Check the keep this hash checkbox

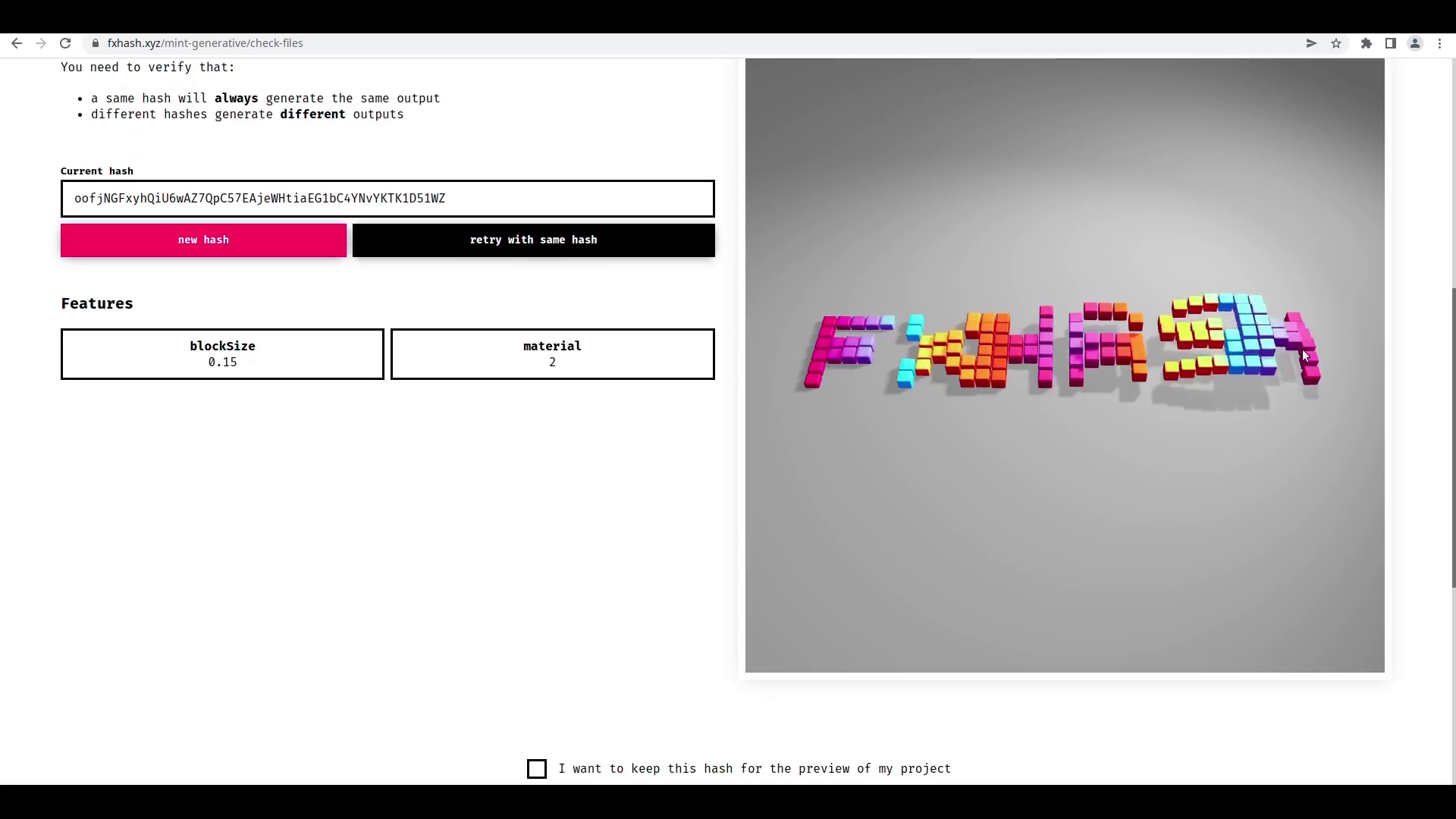coord(537,769)
